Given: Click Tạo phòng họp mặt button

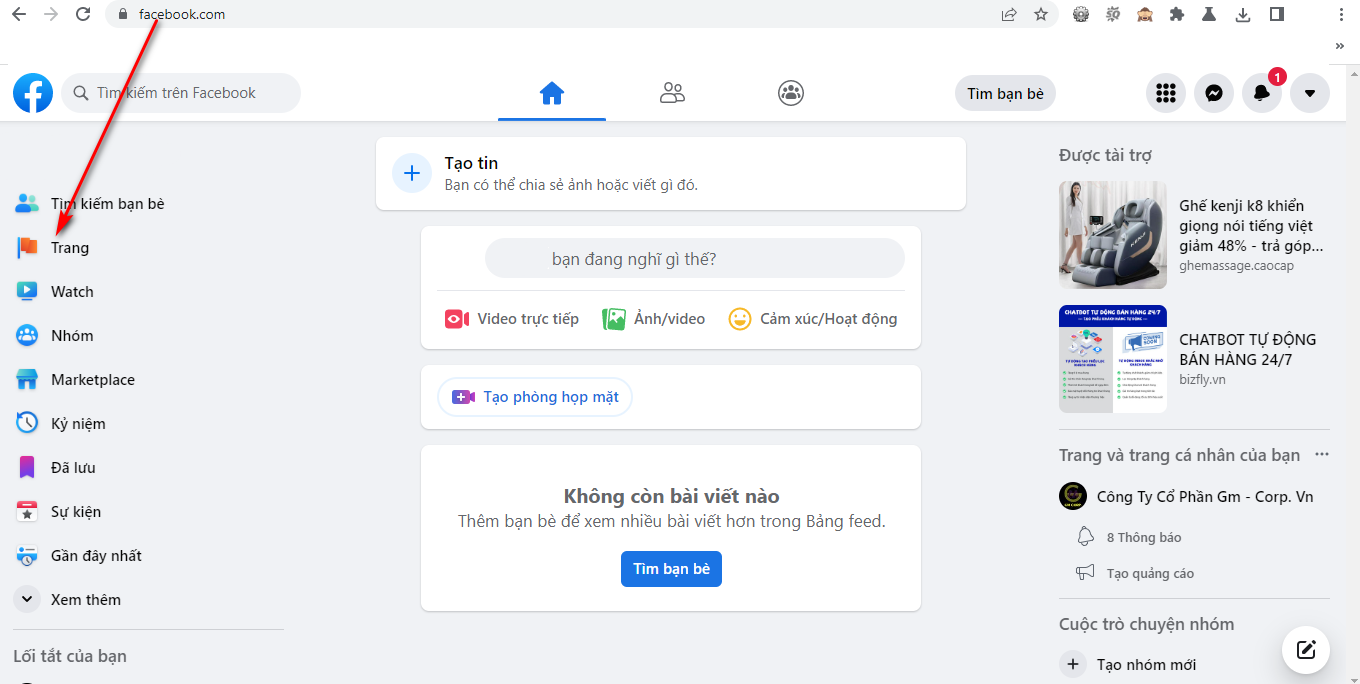Looking at the screenshot, I should pyautogui.click(x=535, y=397).
